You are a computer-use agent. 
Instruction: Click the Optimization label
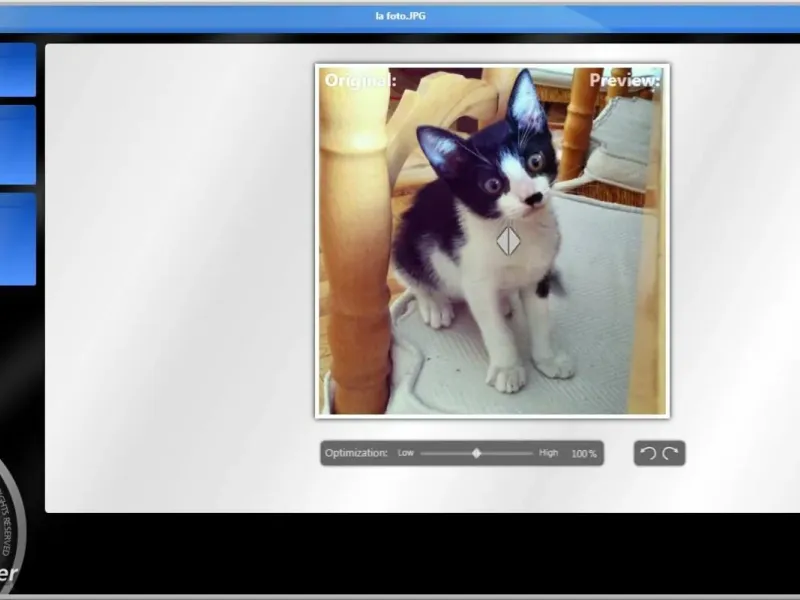356,453
